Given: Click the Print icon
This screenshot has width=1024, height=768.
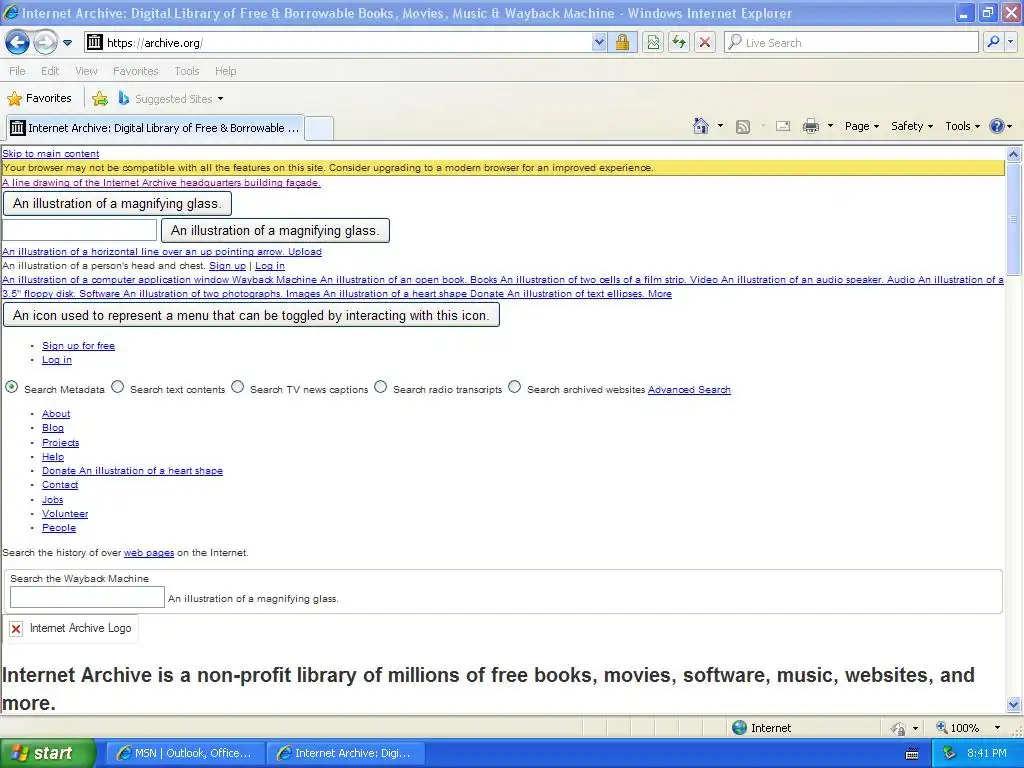Looking at the screenshot, I should click(810, 126).
